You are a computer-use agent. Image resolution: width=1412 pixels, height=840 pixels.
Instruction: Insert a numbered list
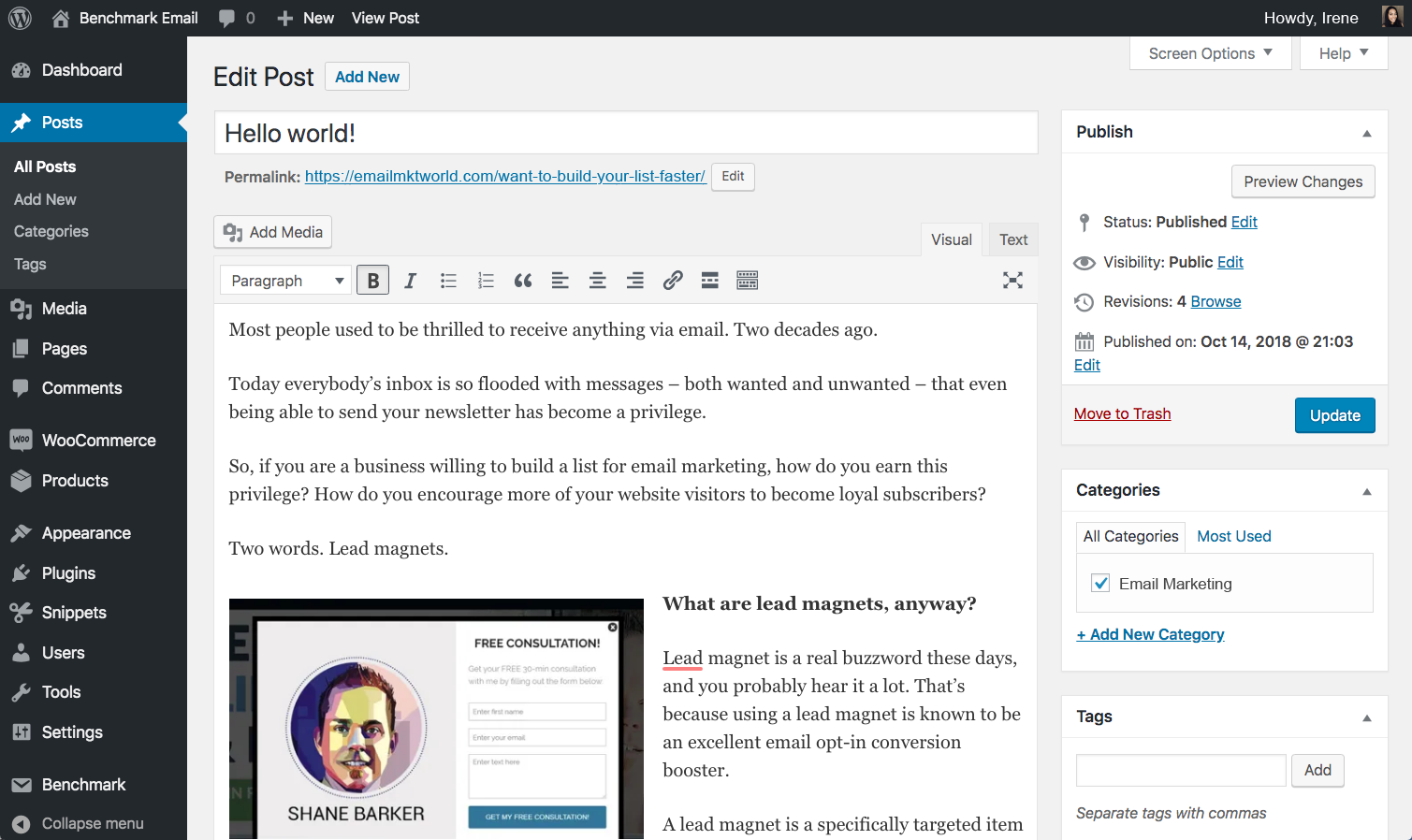pos(486,280)
